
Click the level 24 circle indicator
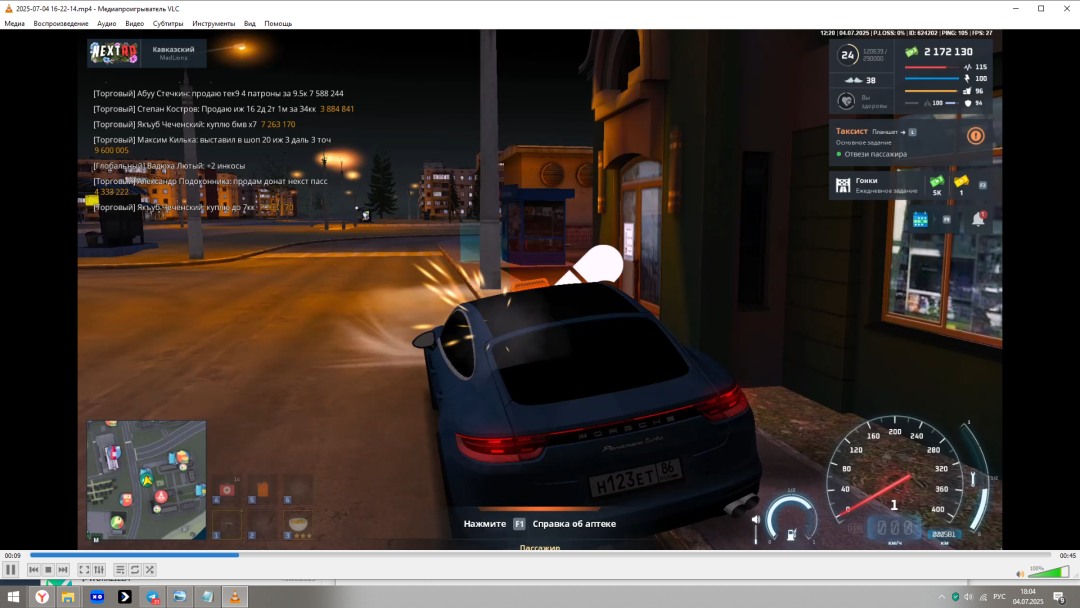[847, 55]
